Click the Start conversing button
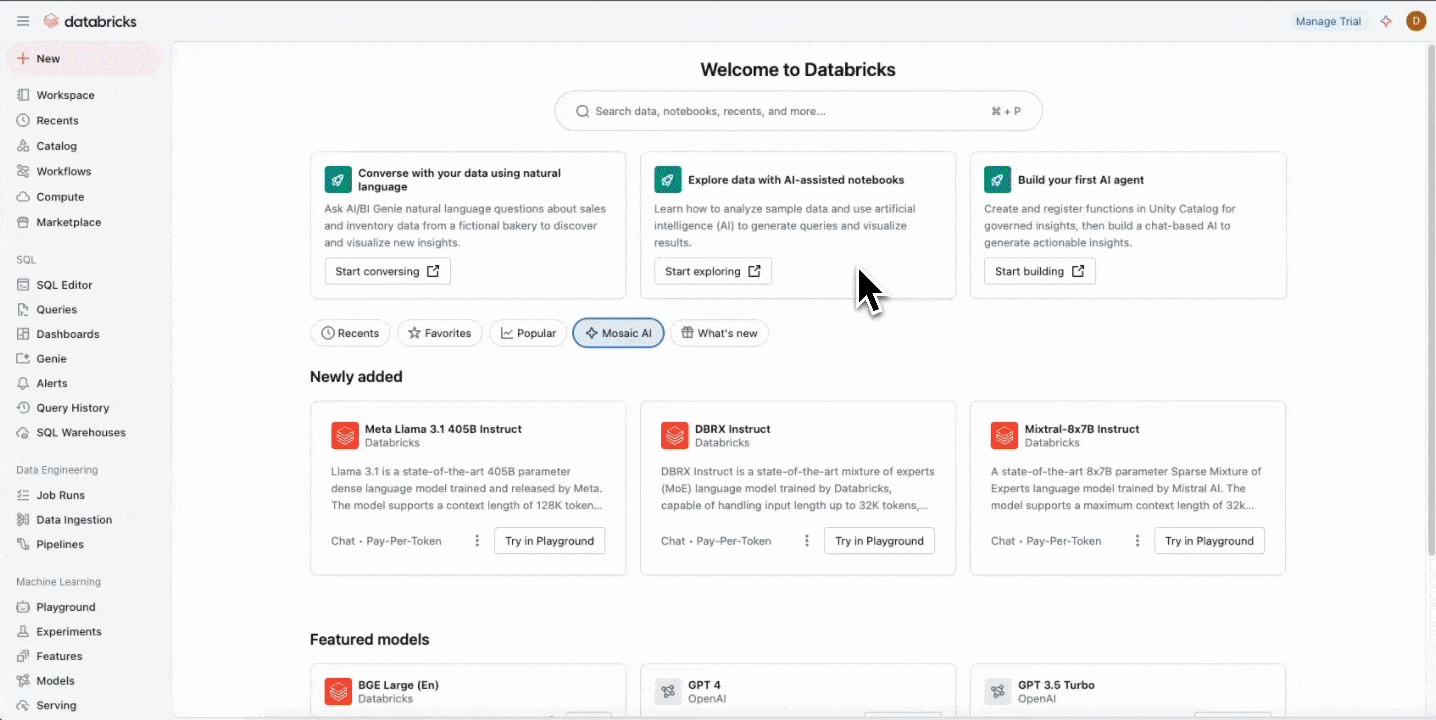The image size is (1436, 720). (x=387, y=271)
